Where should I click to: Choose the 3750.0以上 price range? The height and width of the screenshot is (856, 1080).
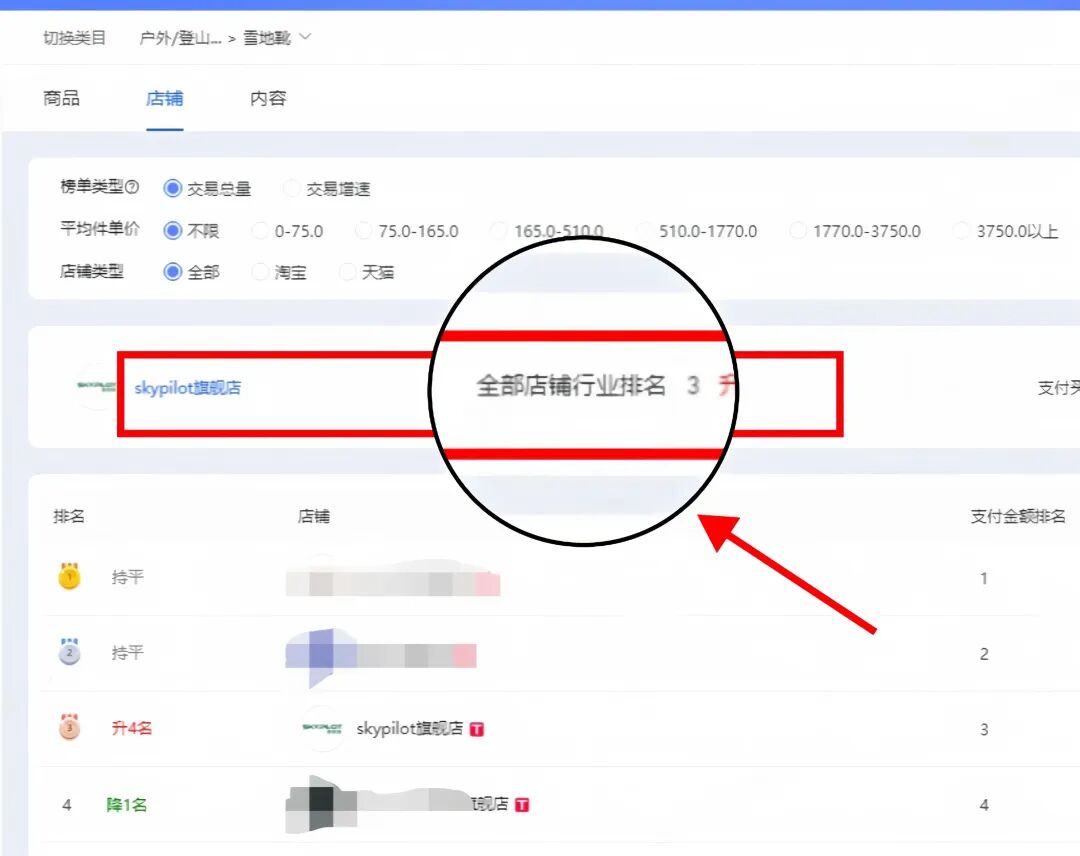click(x=962, y=230)
